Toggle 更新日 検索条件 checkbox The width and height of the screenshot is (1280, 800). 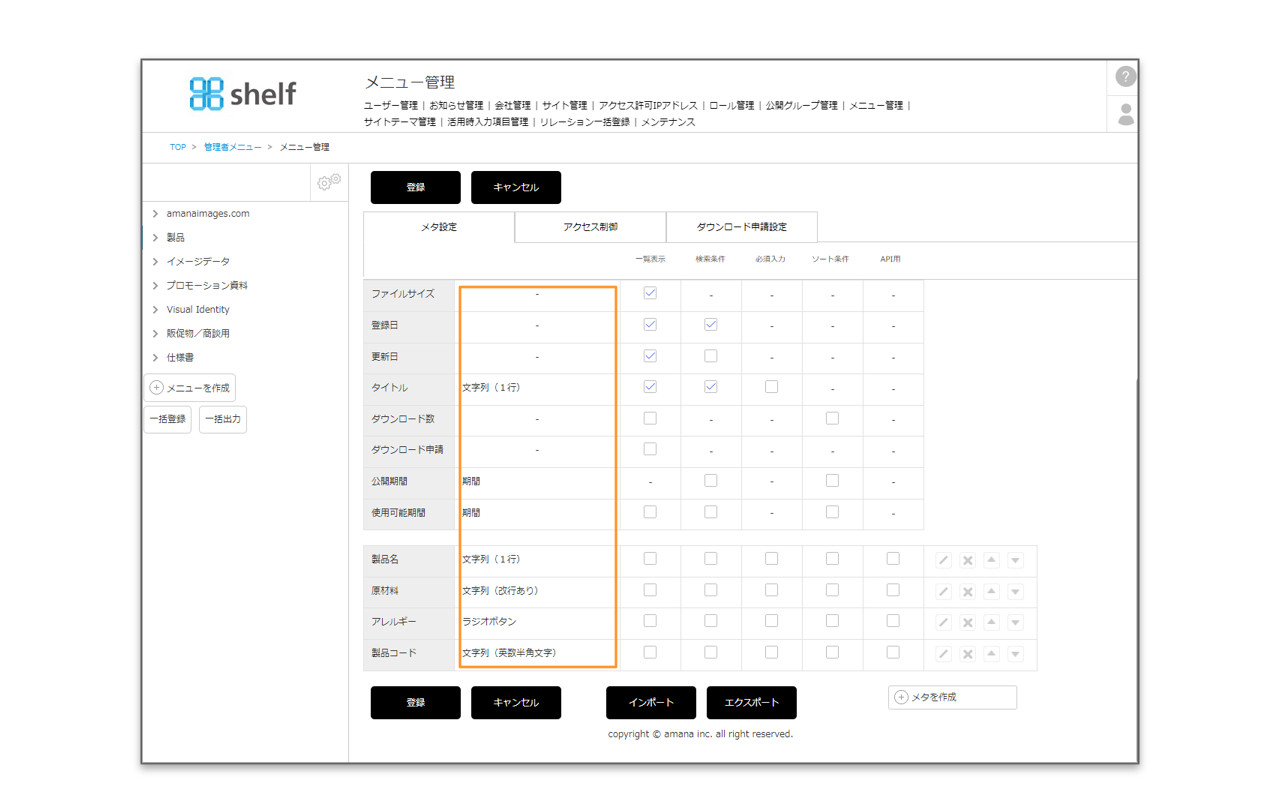click(711, 355)
